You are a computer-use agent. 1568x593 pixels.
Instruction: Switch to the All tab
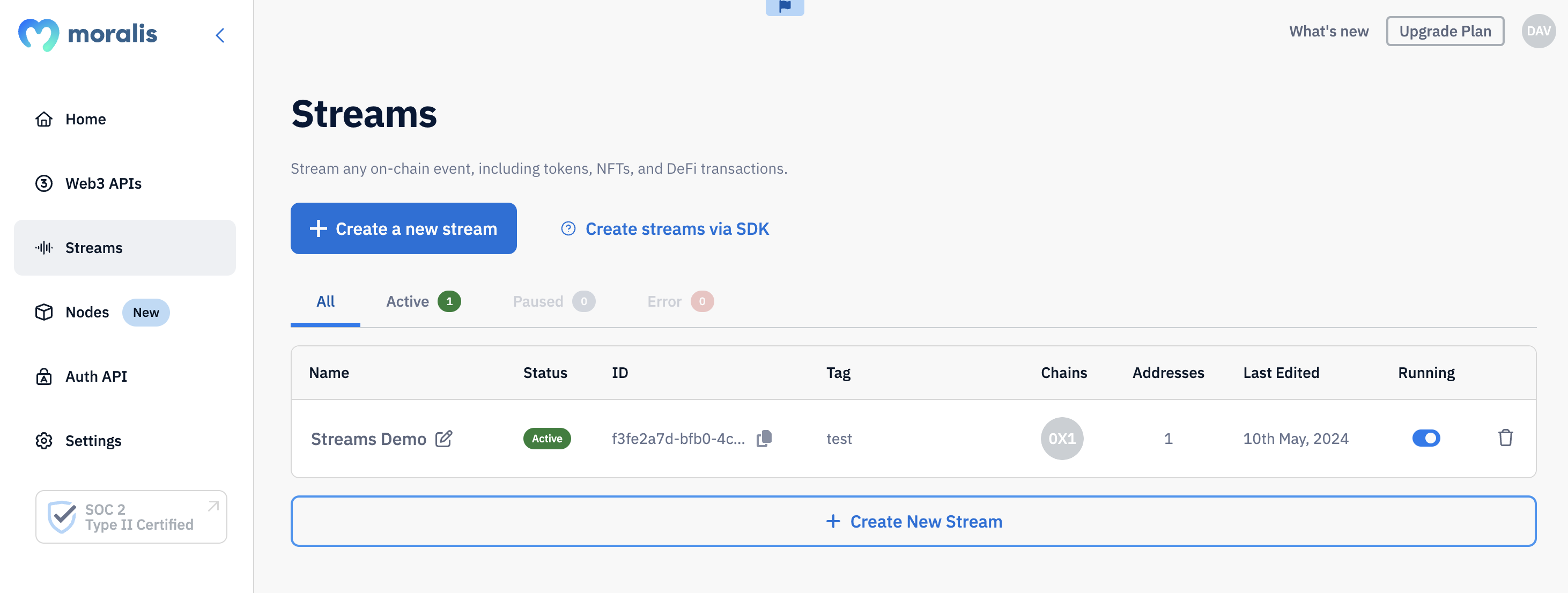point(325,301)
